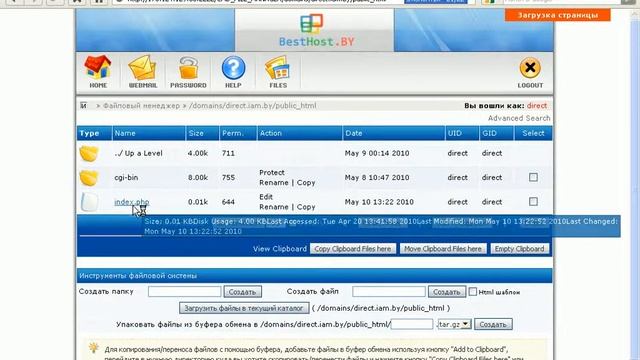Click Copy Clipboard Files here button
The height and width of the screenshot is (360, 640).
pyautogui.click(x=353, y=249)
